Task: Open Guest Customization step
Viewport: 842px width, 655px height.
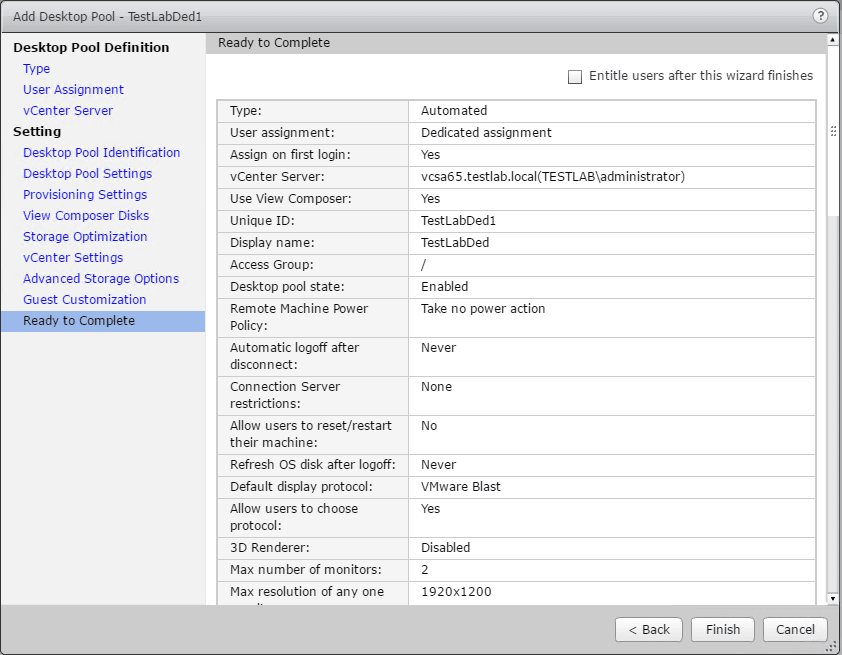Action: 85,300
